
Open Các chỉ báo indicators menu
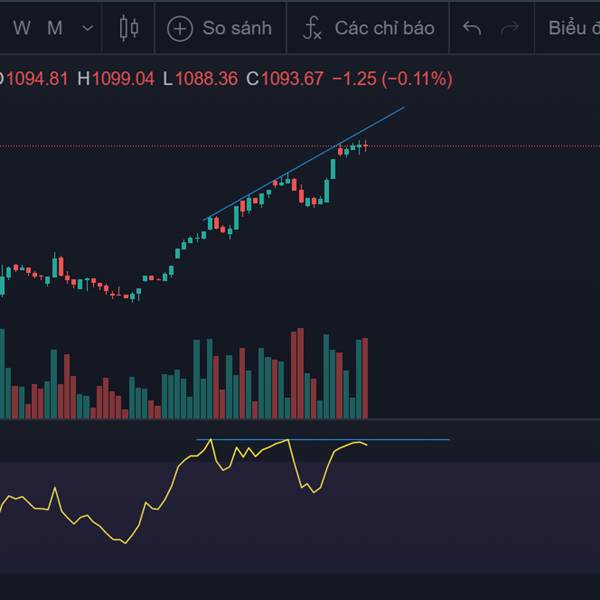click(368, 28)
